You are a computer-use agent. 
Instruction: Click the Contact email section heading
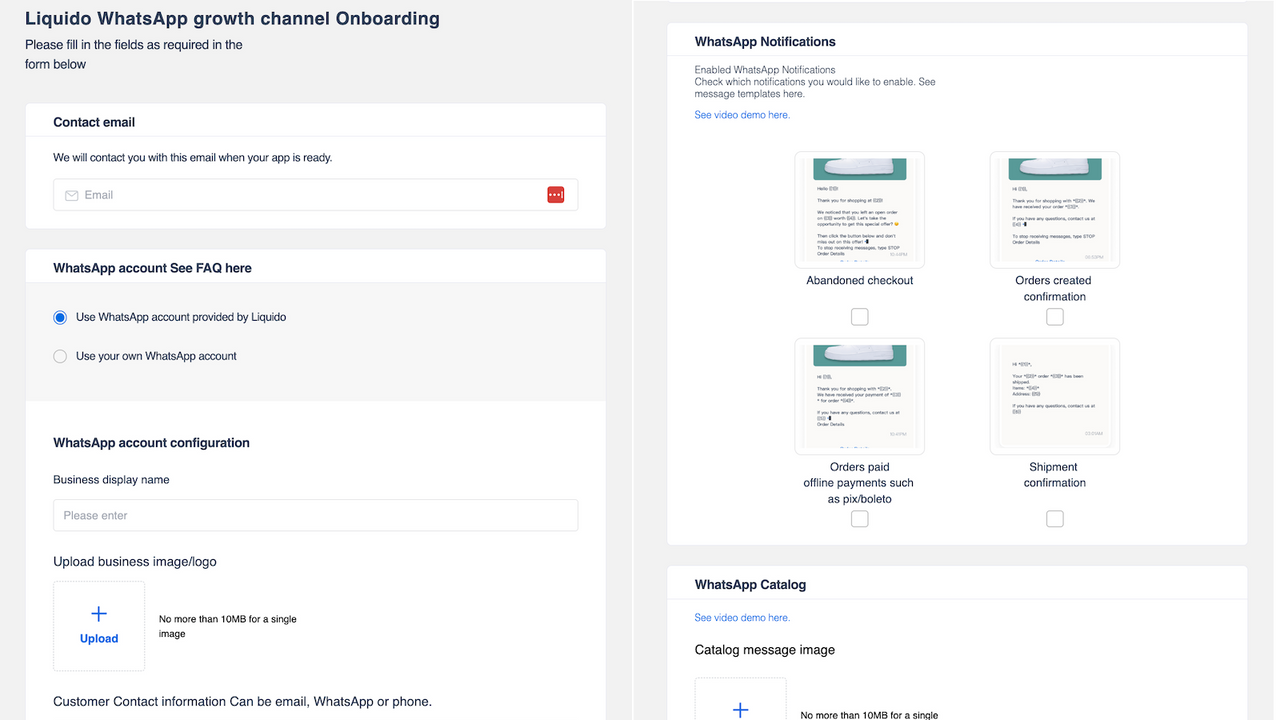(x=94, y=122)
